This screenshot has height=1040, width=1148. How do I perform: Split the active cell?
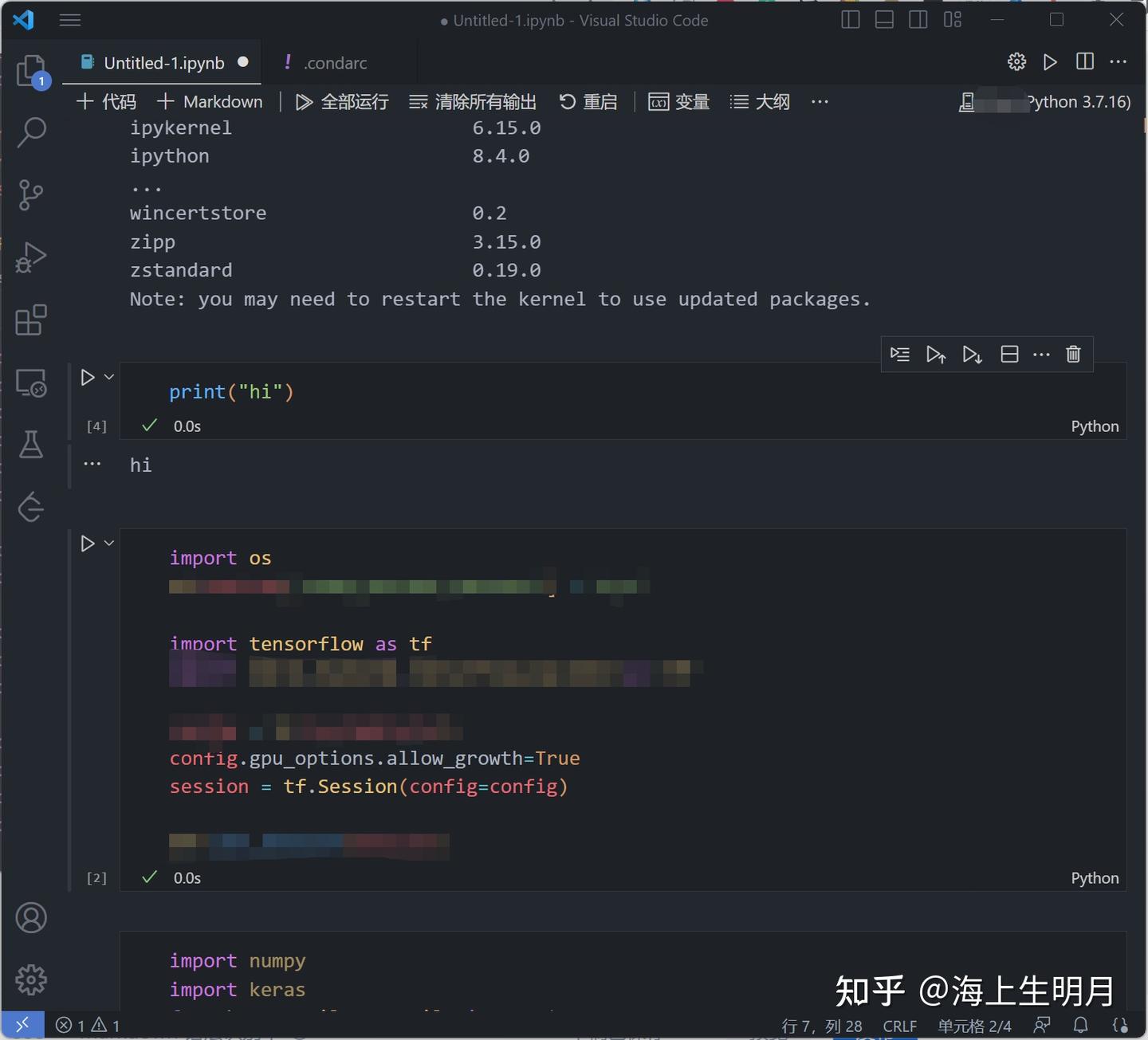pos(1009,354)
